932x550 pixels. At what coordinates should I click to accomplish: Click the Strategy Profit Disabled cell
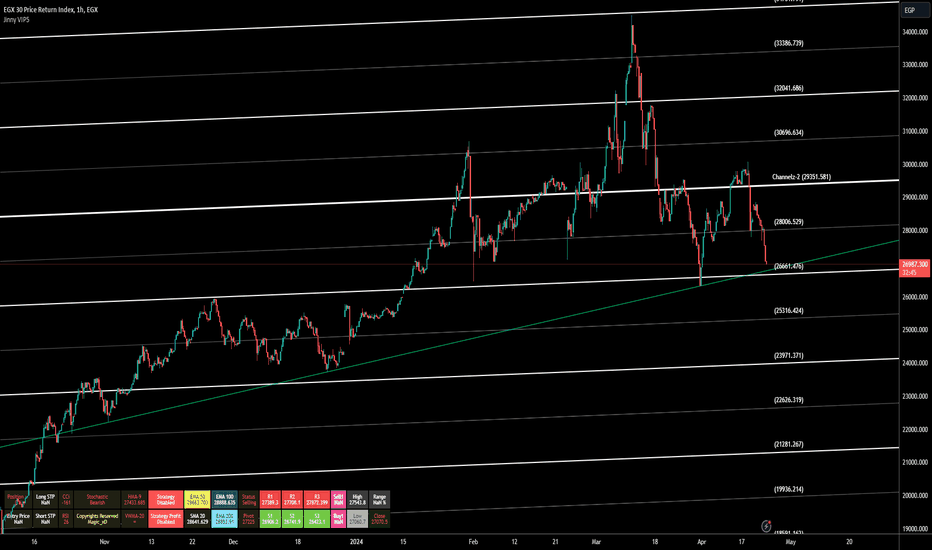tap(166, 519)
